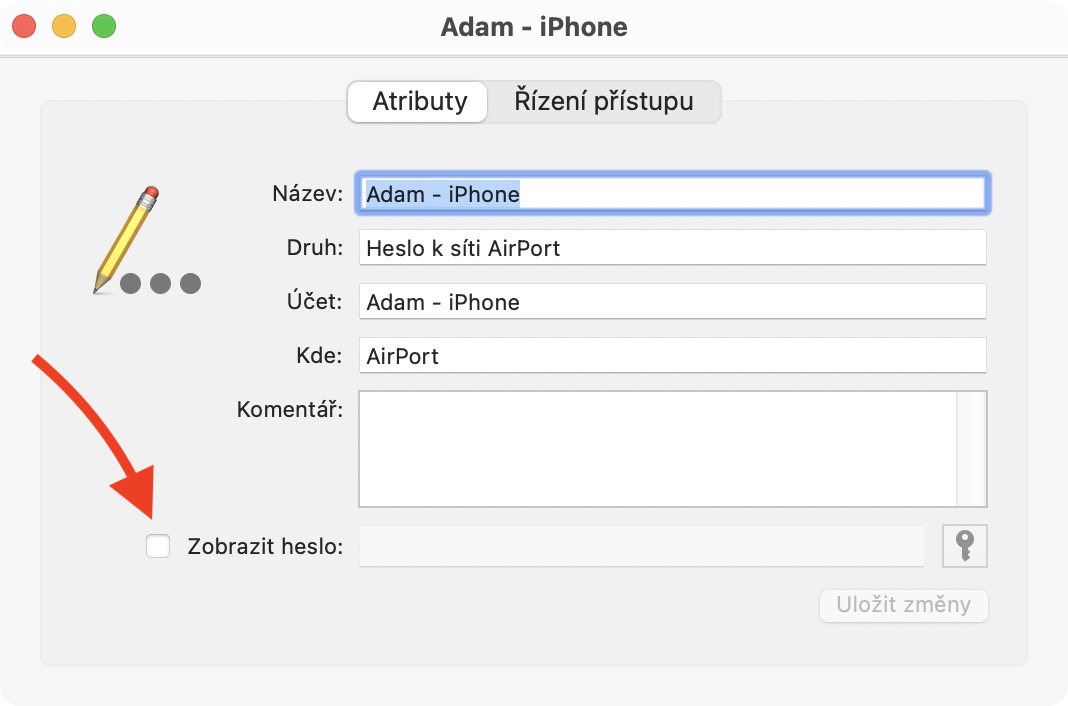Screen dimensions: 1068x706
Task: Close the window with red button
Action: [x=24, y=27]
